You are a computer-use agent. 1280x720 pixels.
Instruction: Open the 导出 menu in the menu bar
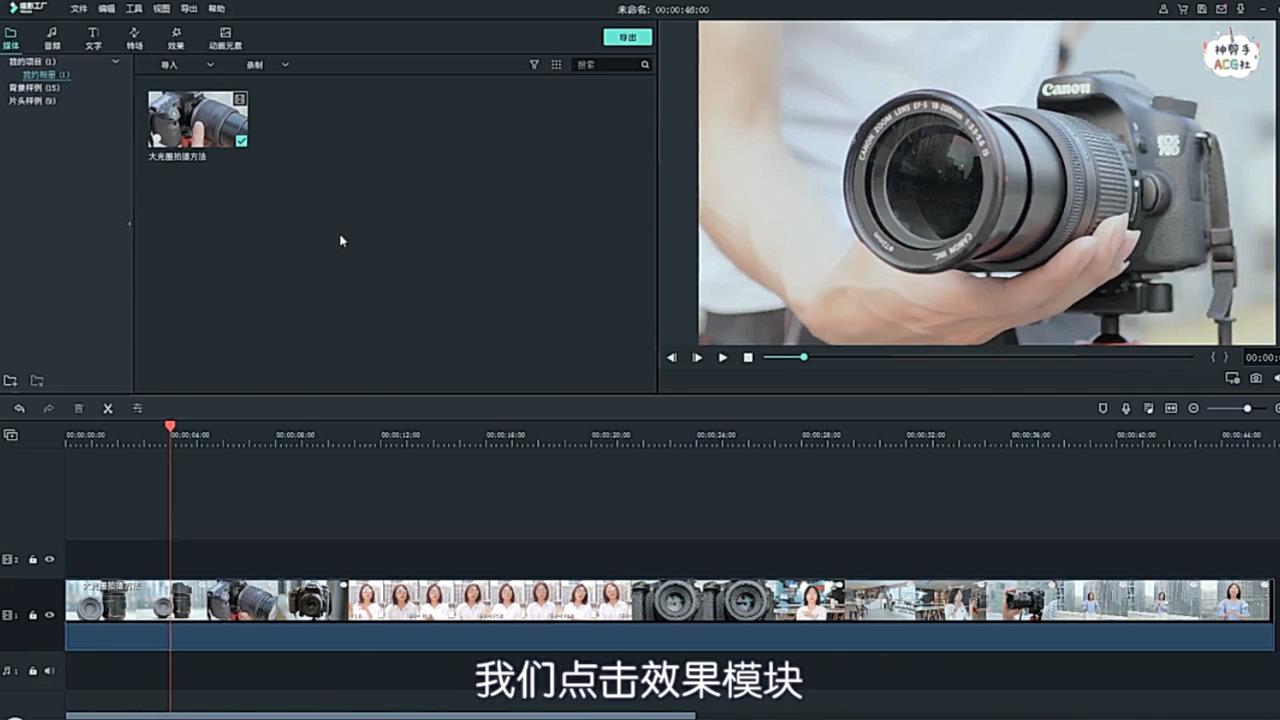pyautogui.click(x=189, y=9)
